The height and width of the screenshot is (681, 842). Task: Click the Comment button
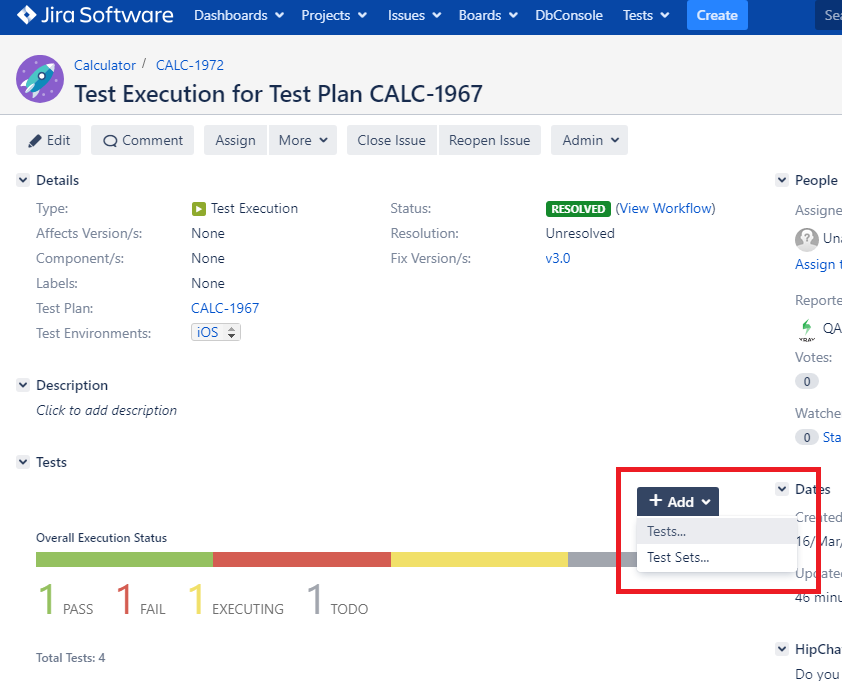coord(142,140)
